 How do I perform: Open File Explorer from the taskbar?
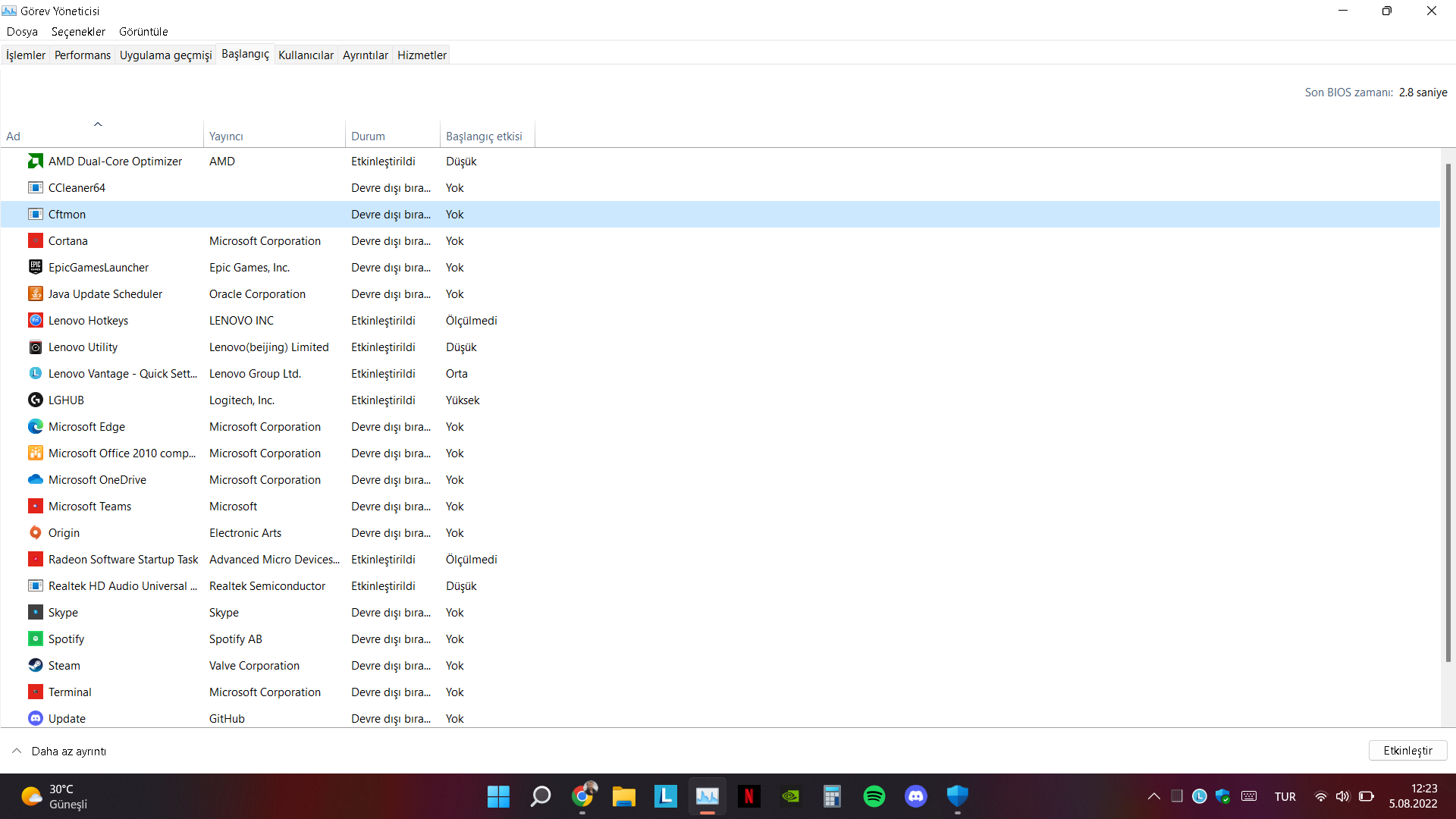[x=624, y=796]
